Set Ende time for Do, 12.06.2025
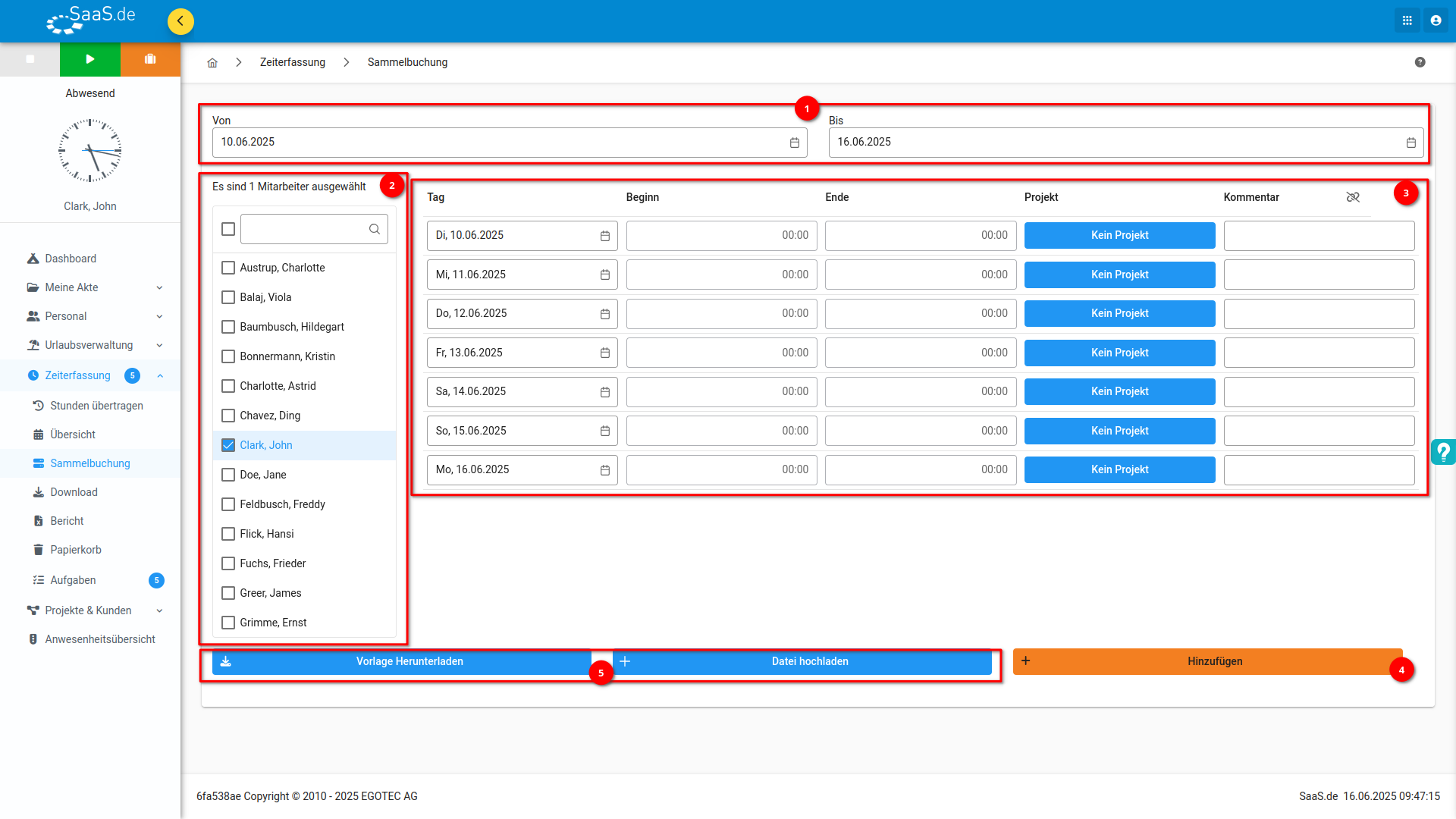1456x819 pixels. [x=921, y=314]
